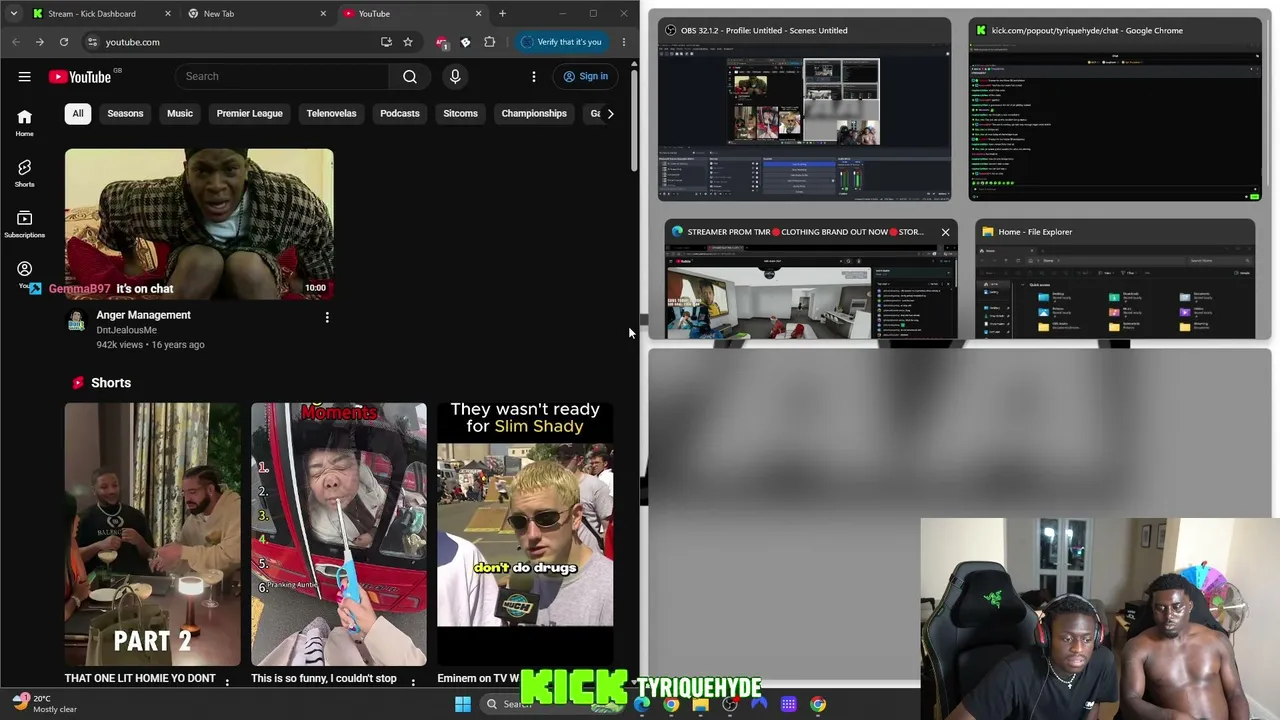Go back using Chrome's back arrow
This screenshot has width=1280, height=720.
(16, 42)
